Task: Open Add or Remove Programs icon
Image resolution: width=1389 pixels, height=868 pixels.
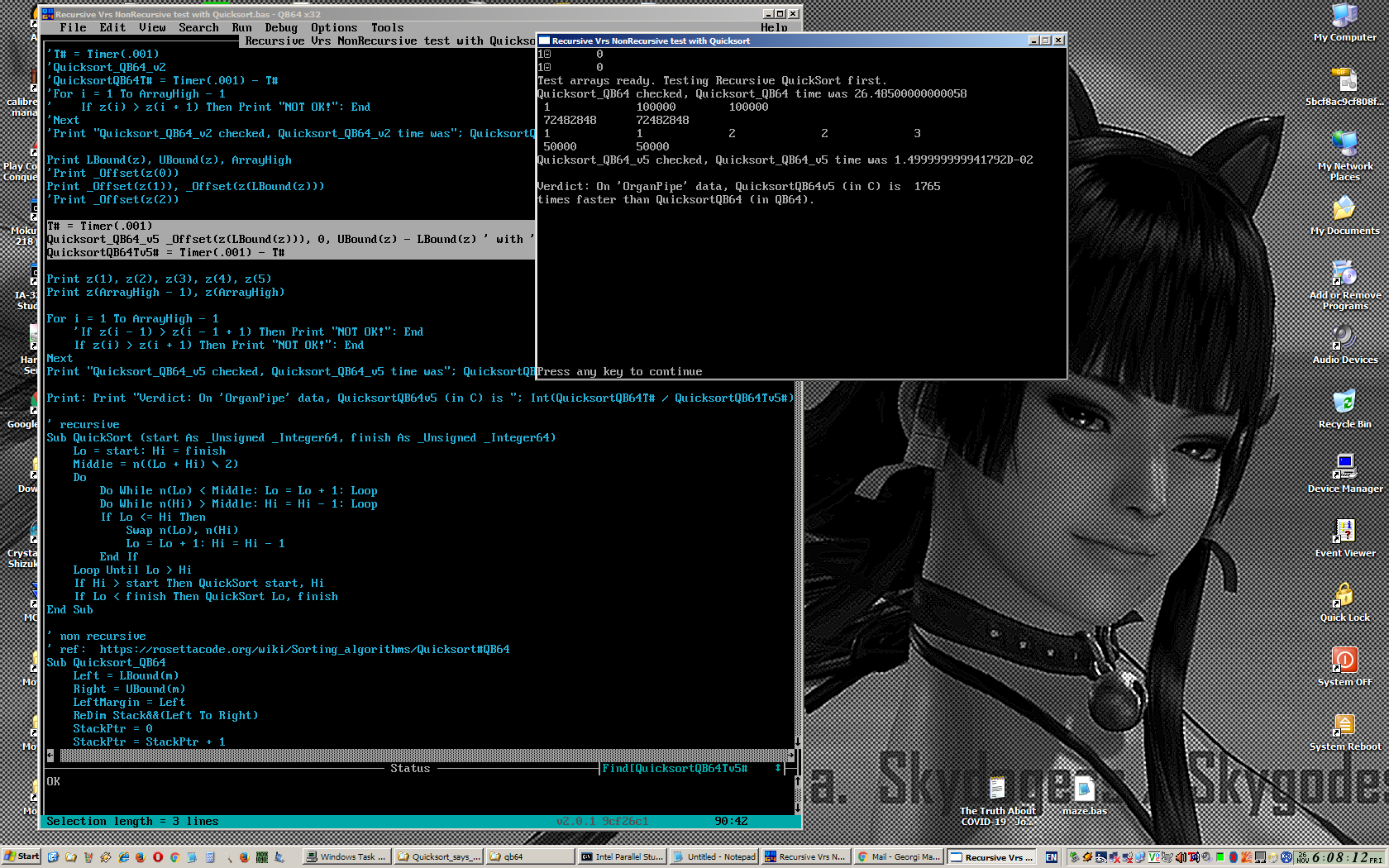Action: coord(1344,285)
